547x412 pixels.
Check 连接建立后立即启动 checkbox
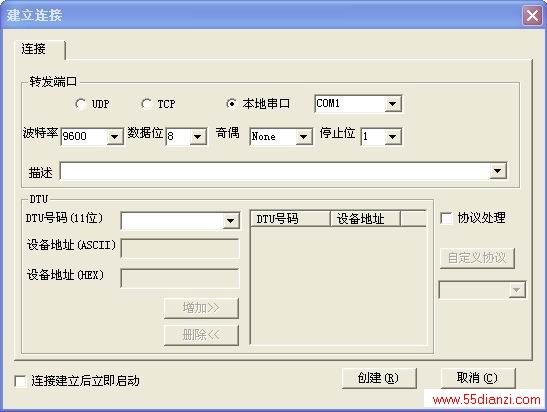[20, 381]
